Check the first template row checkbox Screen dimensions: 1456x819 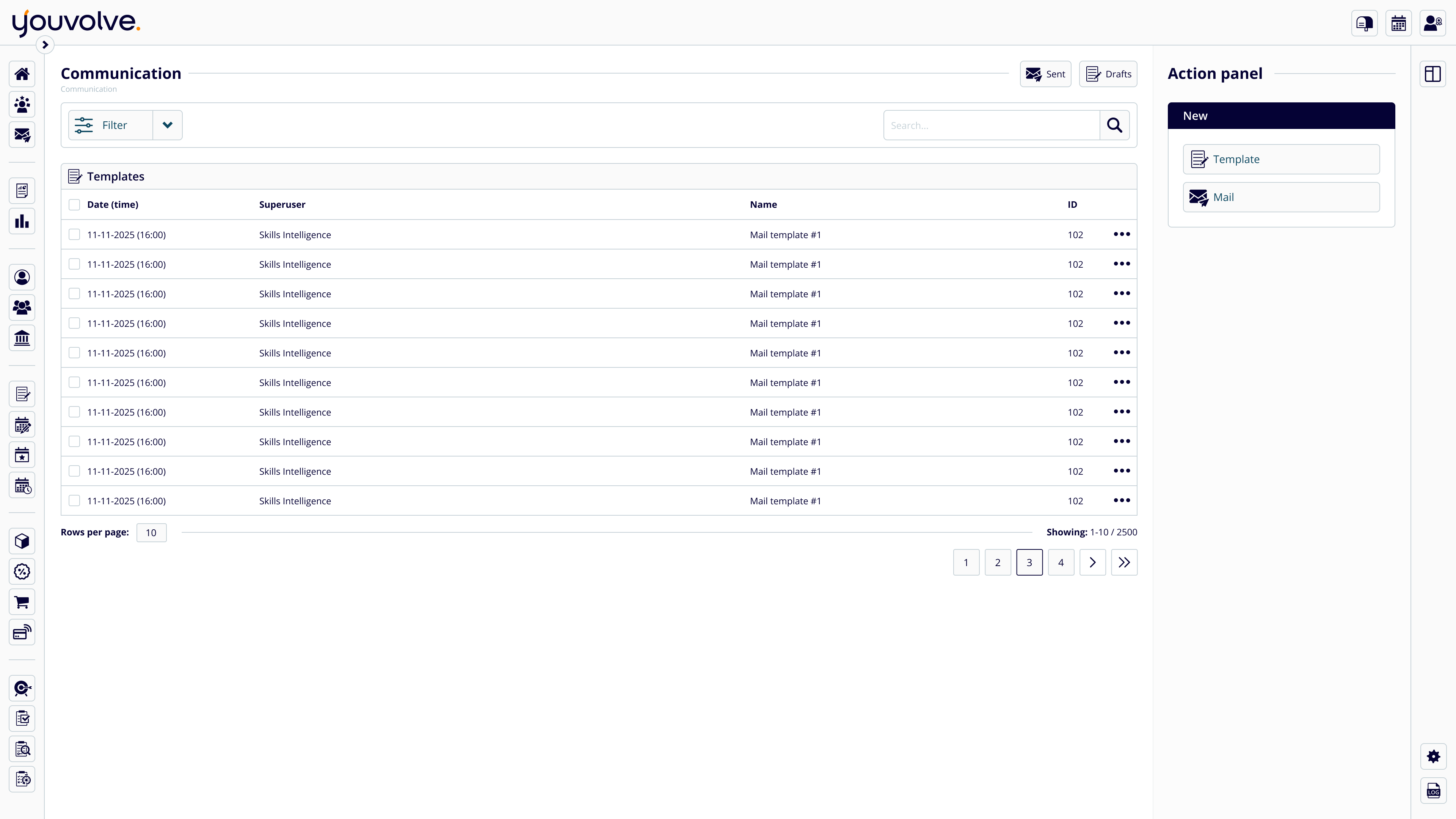74,235
